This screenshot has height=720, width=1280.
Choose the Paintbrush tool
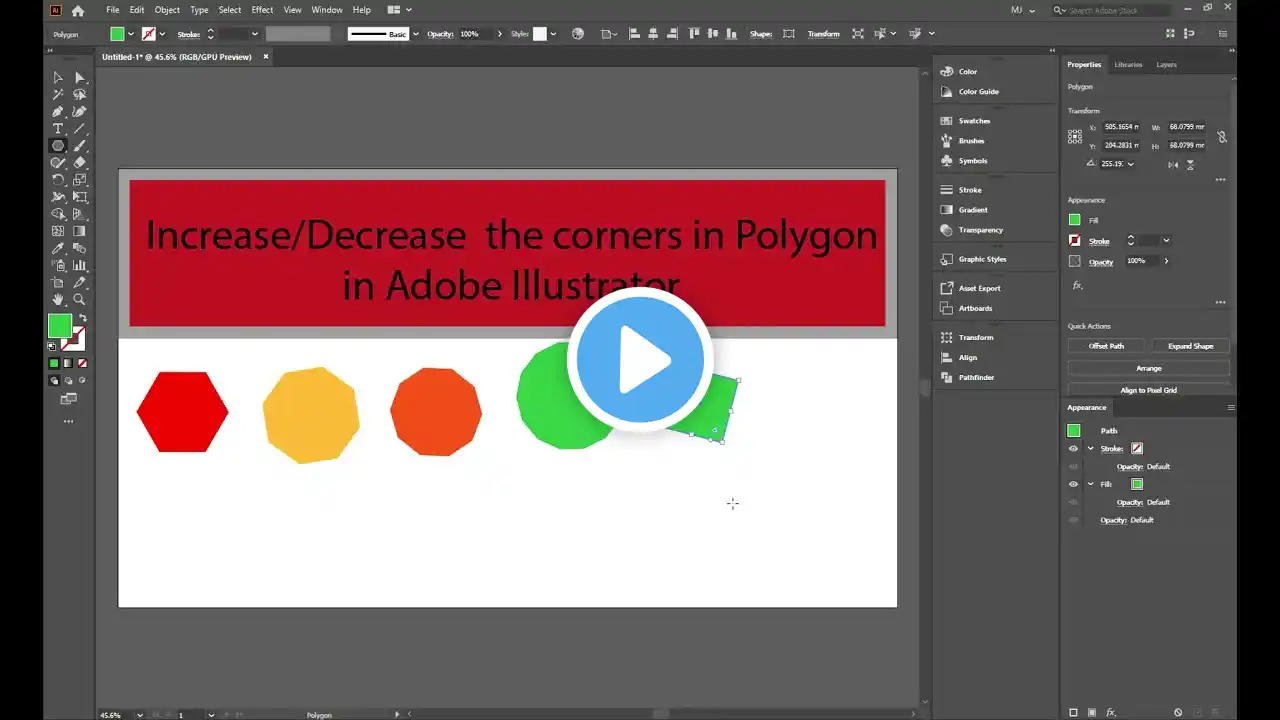[x=80, y=145]
